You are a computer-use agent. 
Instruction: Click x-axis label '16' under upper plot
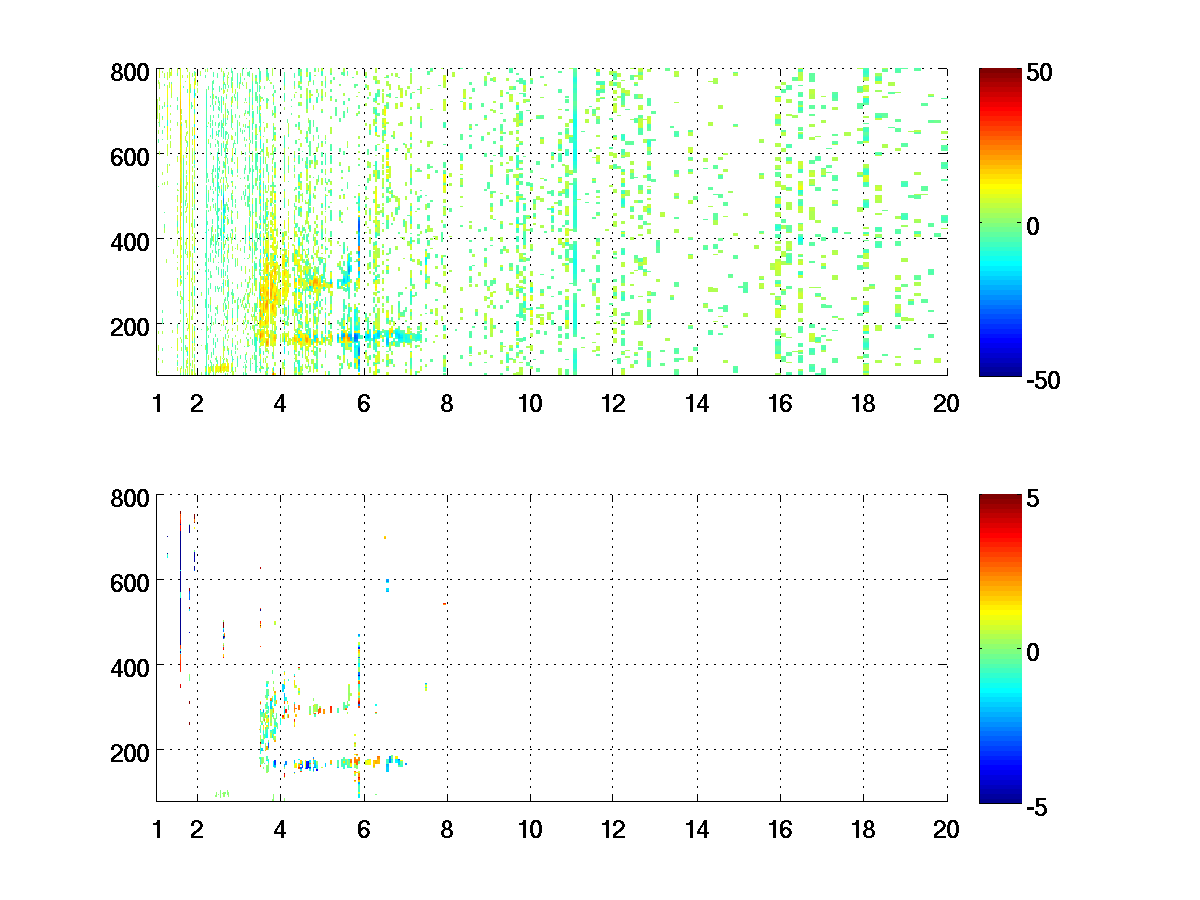point(780,404)
